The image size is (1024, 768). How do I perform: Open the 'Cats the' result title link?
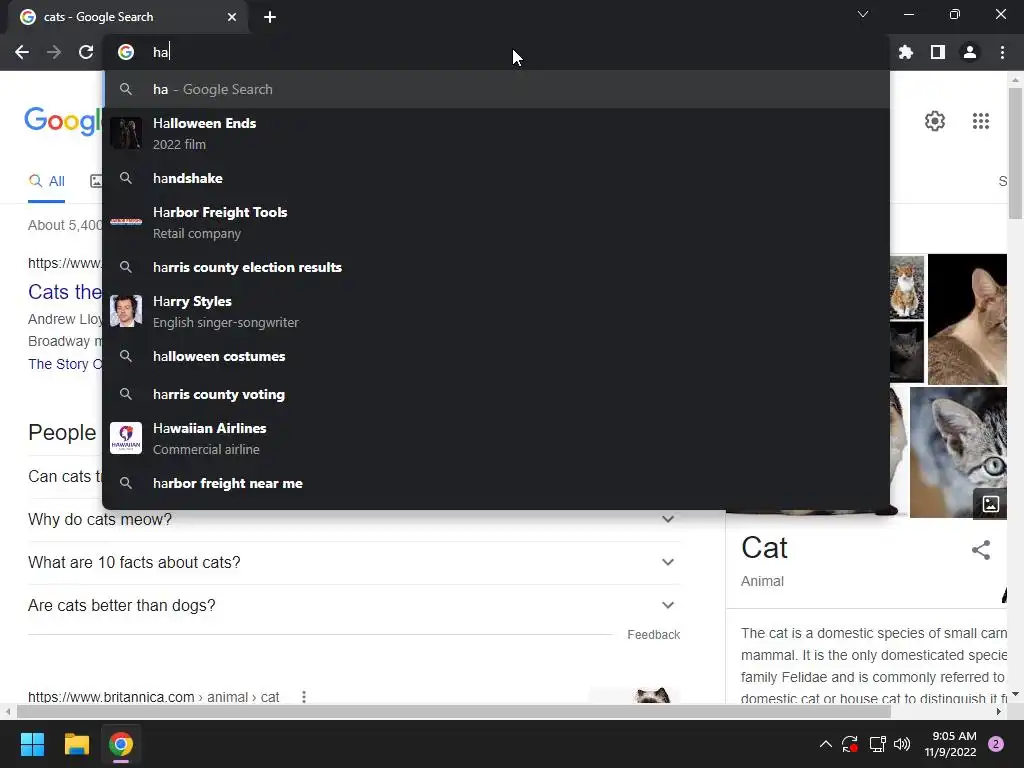(x=65, y=292)
